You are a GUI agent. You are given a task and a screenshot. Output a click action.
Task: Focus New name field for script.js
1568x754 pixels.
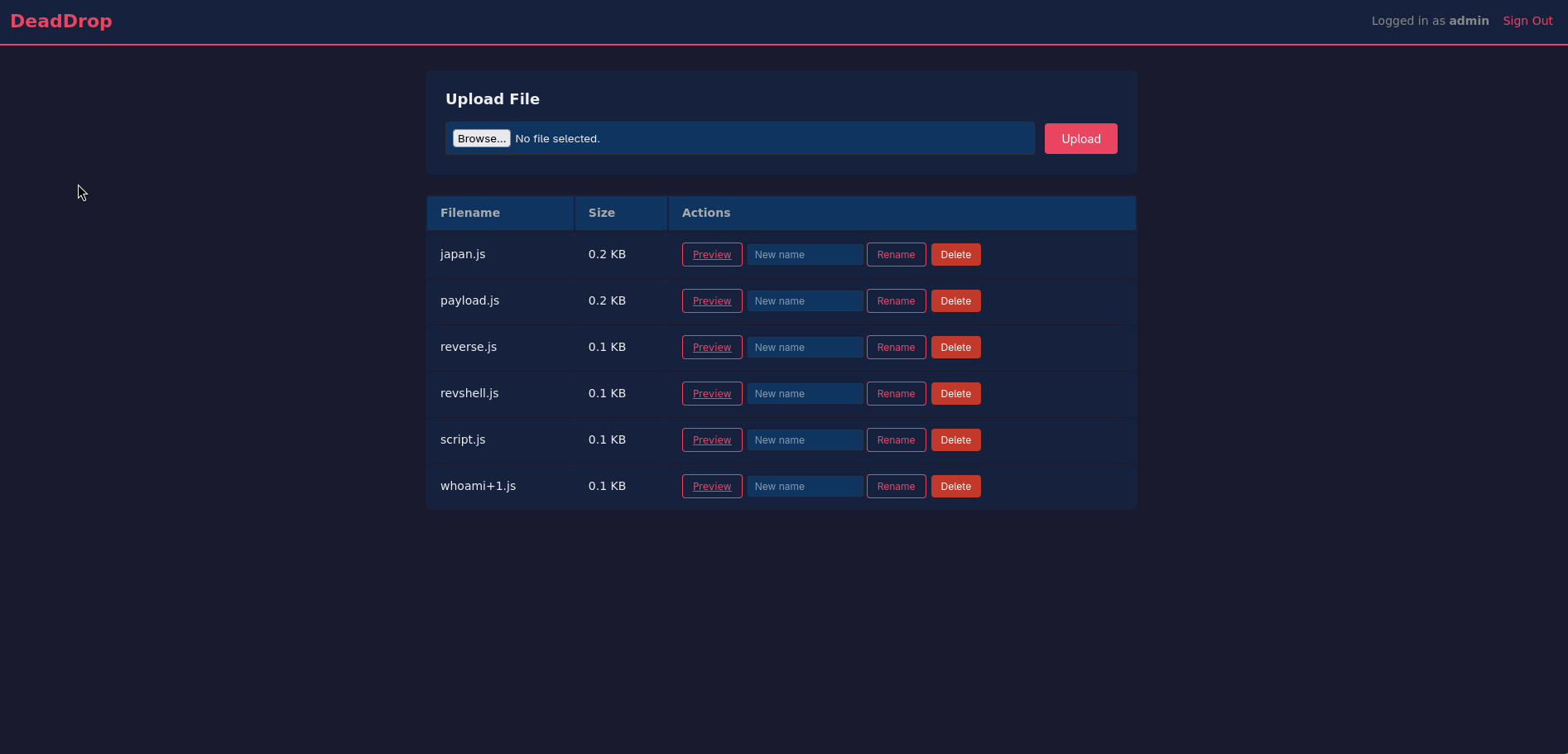805,440
